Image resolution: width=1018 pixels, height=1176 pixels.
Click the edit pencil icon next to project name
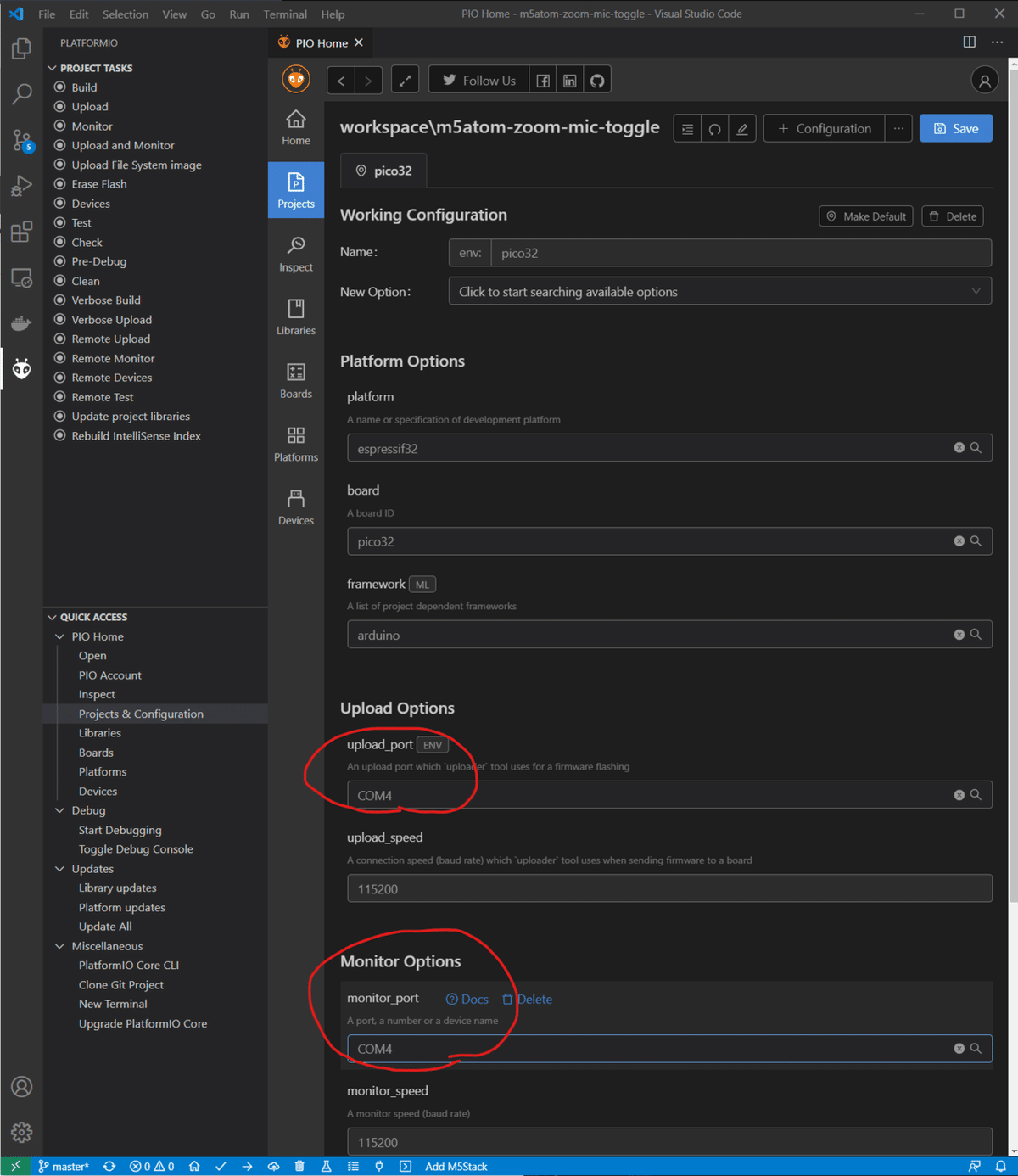742,129
